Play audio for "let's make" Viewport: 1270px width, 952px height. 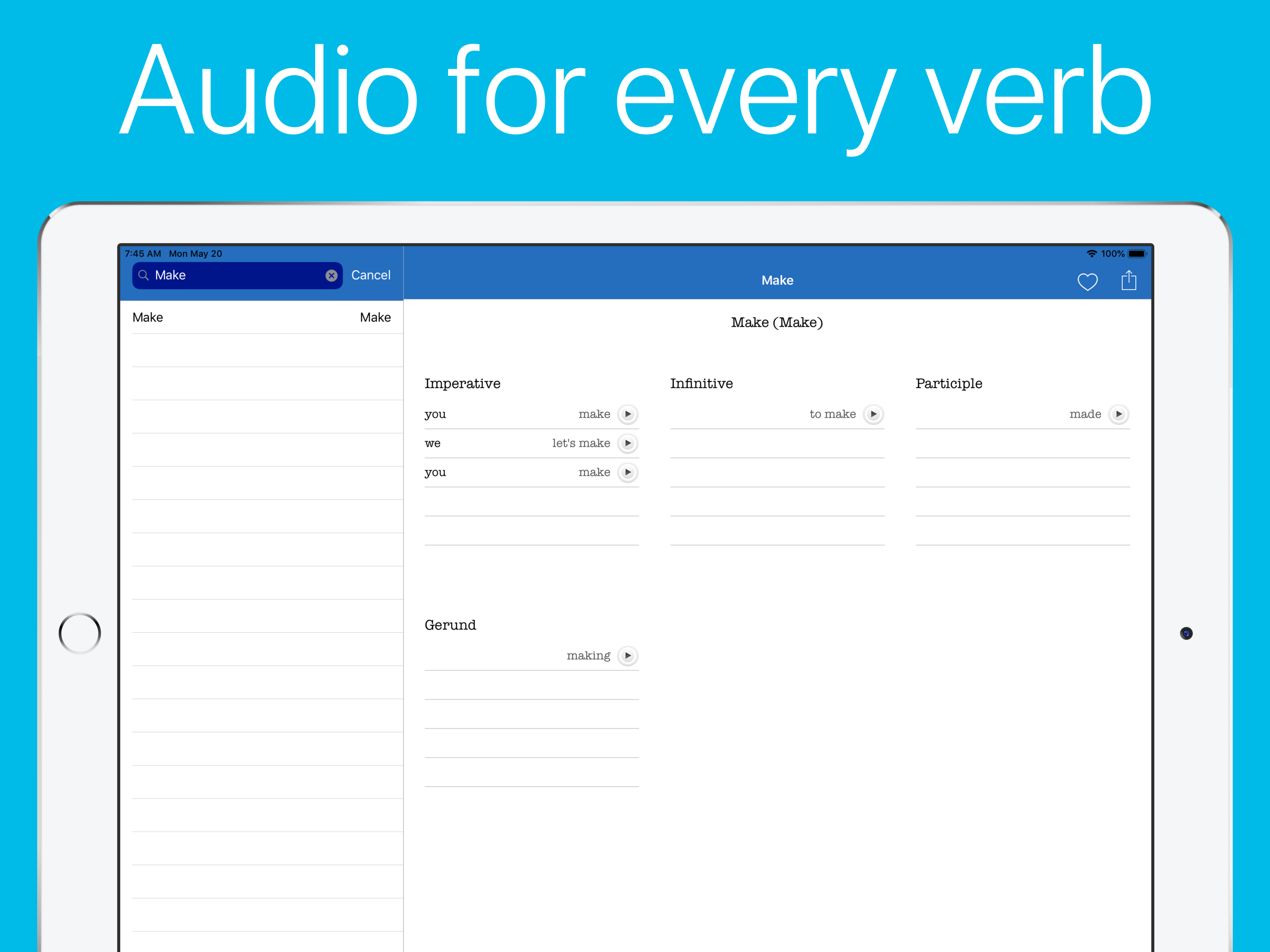click(628, 443)
